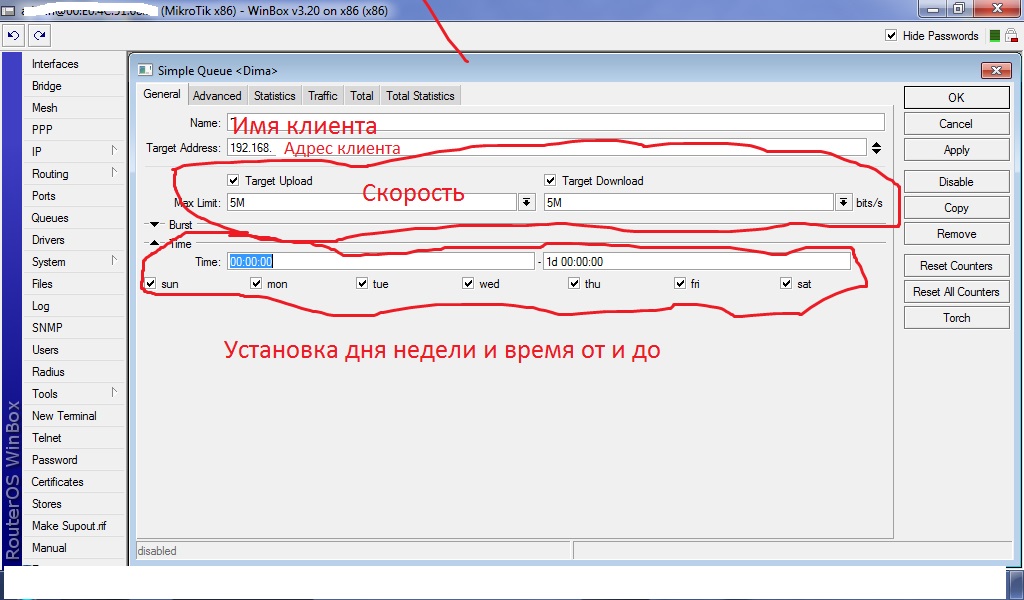The width and height of the screenshot is (1024, 600).
Task: Click the padlock icon at the top right
Action: click(1011, 36)
